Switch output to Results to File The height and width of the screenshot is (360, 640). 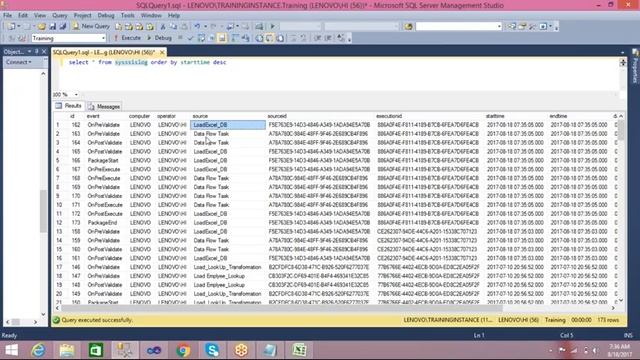[280, 38]
